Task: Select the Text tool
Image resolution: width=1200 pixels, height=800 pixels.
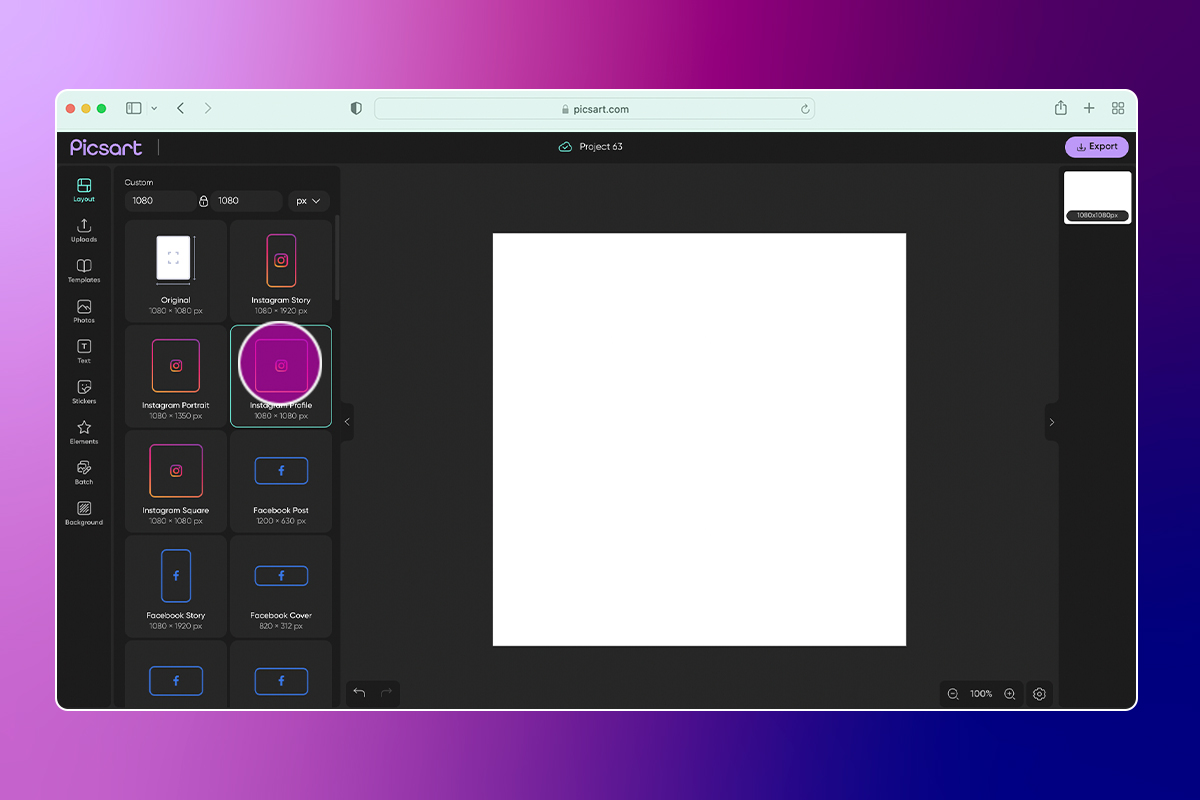Action: pyautogui.click(x=84, y=351)
